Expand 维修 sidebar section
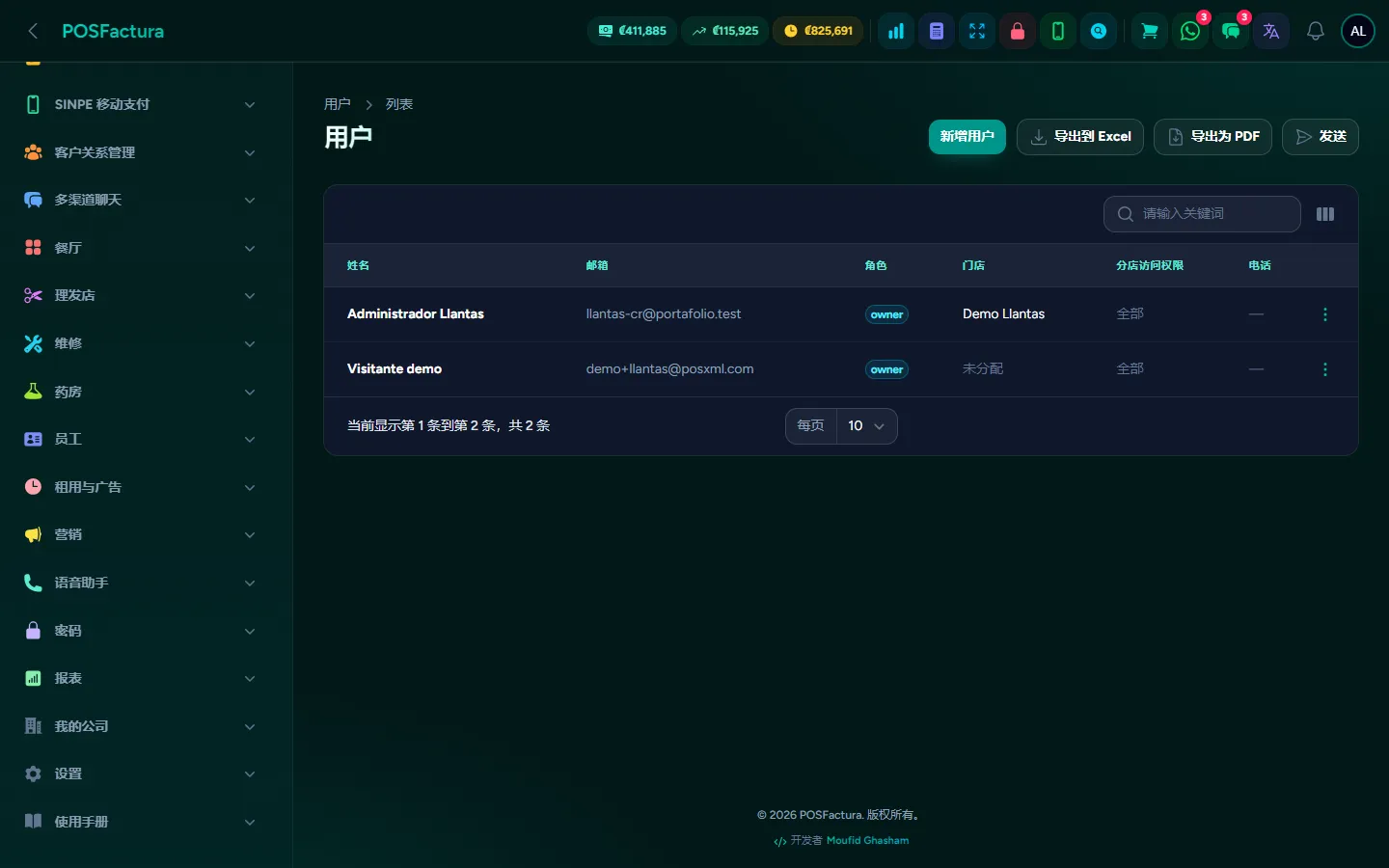The width and height of the screenshot is (1389, 868). point(140,343)
